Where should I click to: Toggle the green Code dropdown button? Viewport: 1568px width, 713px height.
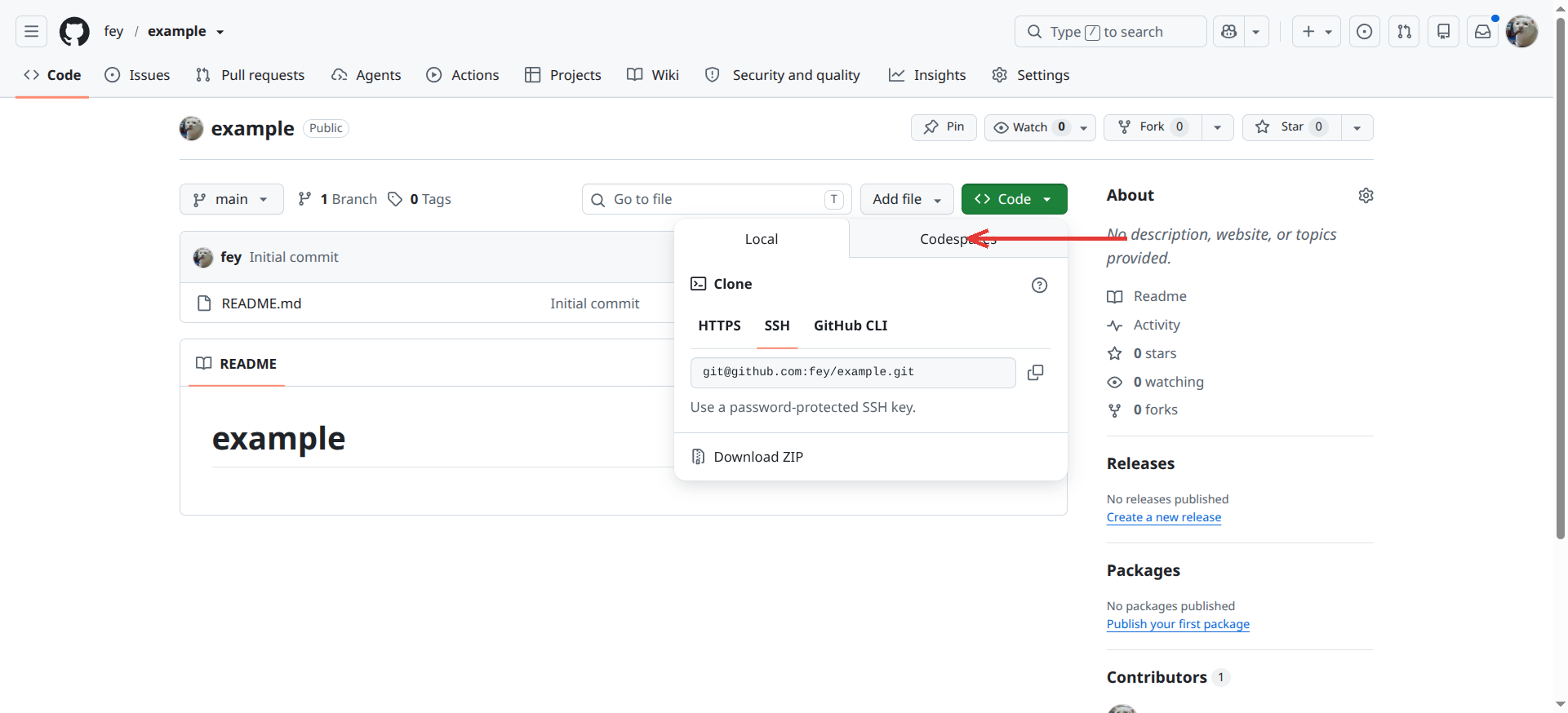coord(1015,199)
